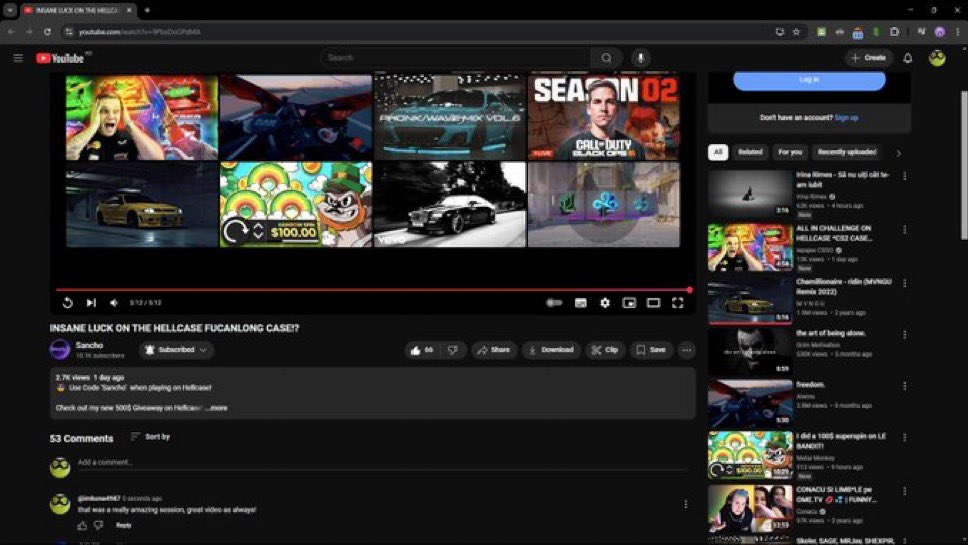Dislike the video
Image resolution: width=968 pixels, height=545 pixels.
tap(453, 350)
